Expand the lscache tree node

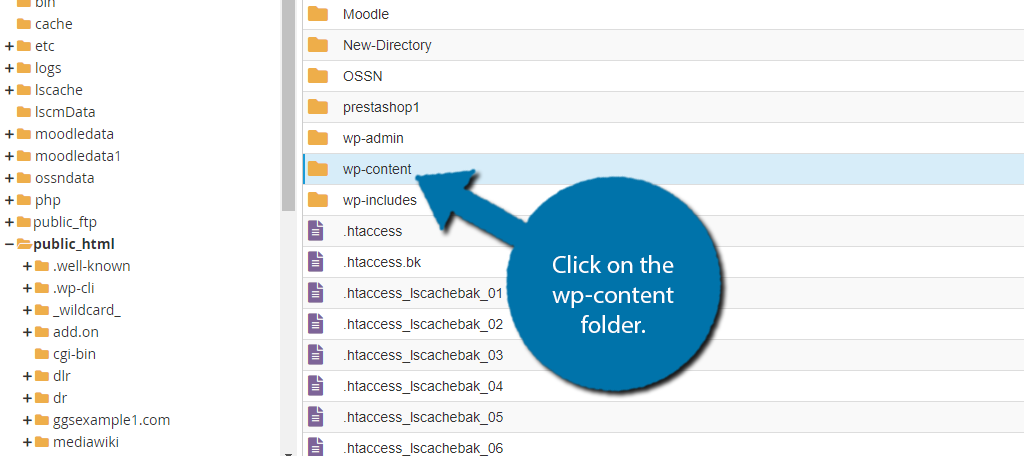pyautogui.click(x=9, y=90)
